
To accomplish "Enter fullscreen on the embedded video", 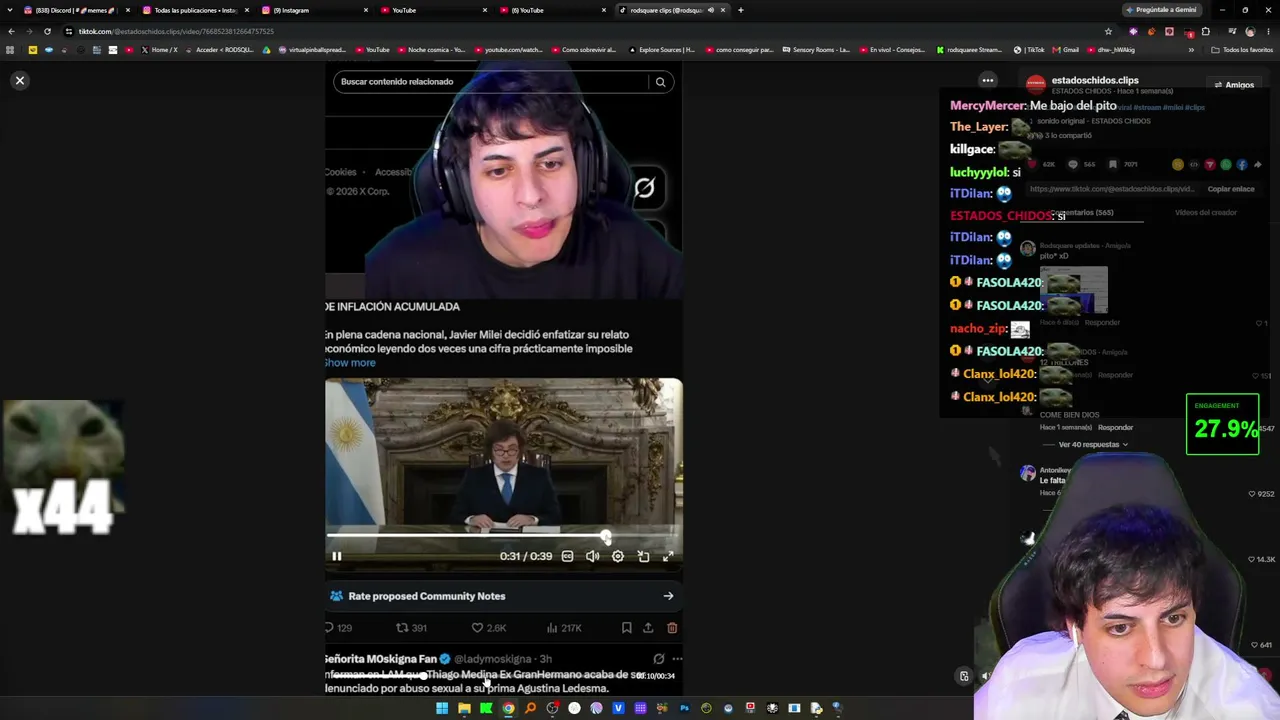I will point(668,556).
